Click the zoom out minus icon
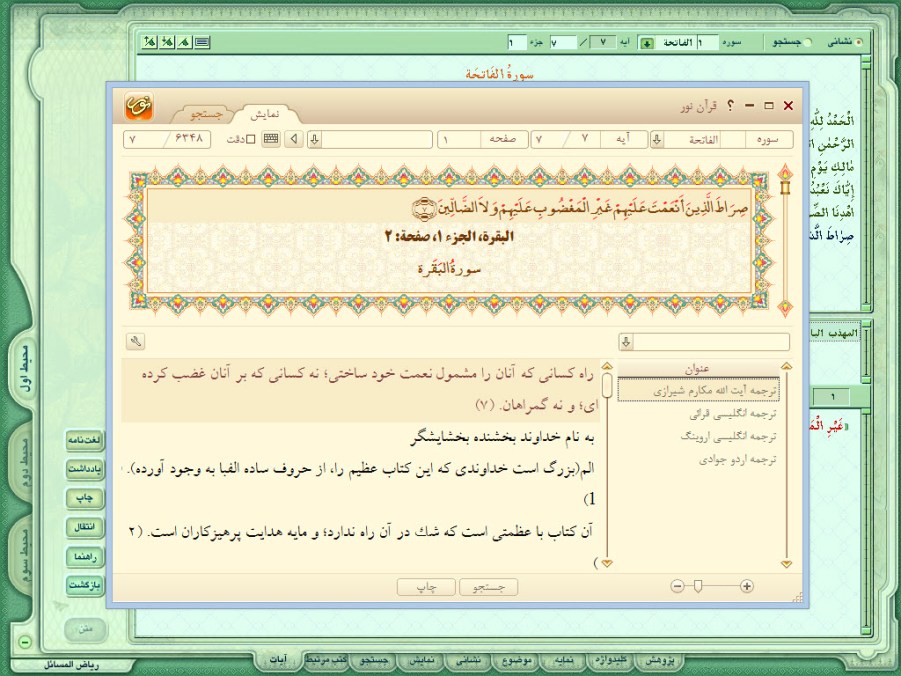This screenshot has width=901, height=676. [x=677, y=586]
